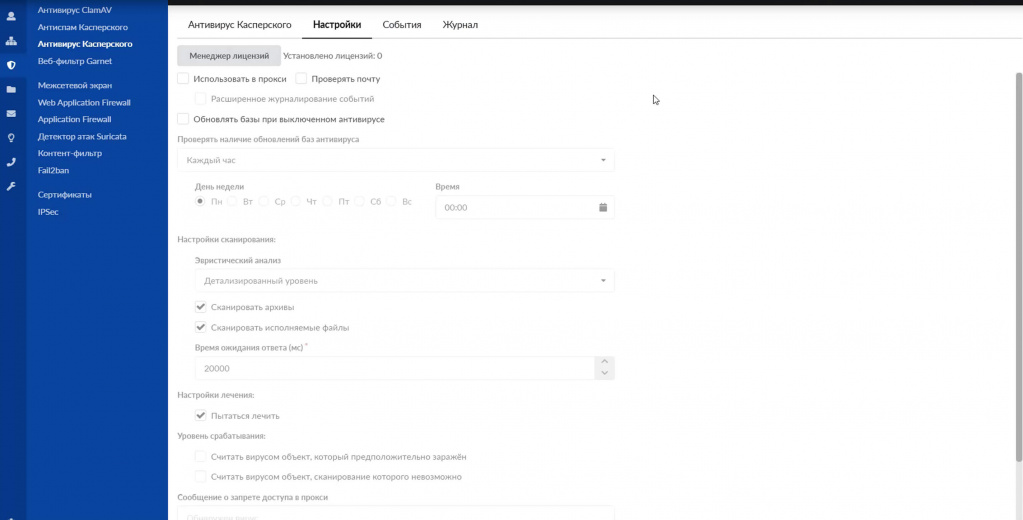Check объект, который предположительно заражён option
This screenshot has height=520, width=1023.
pos(201,457)
